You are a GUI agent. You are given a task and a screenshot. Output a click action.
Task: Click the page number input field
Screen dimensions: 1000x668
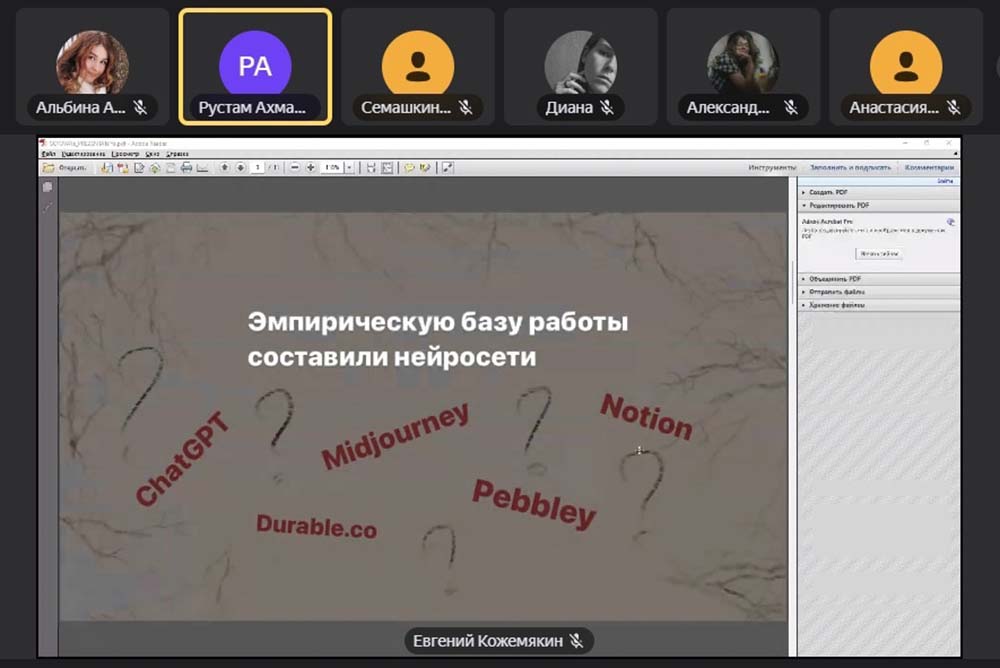click(x=257, y=168)
